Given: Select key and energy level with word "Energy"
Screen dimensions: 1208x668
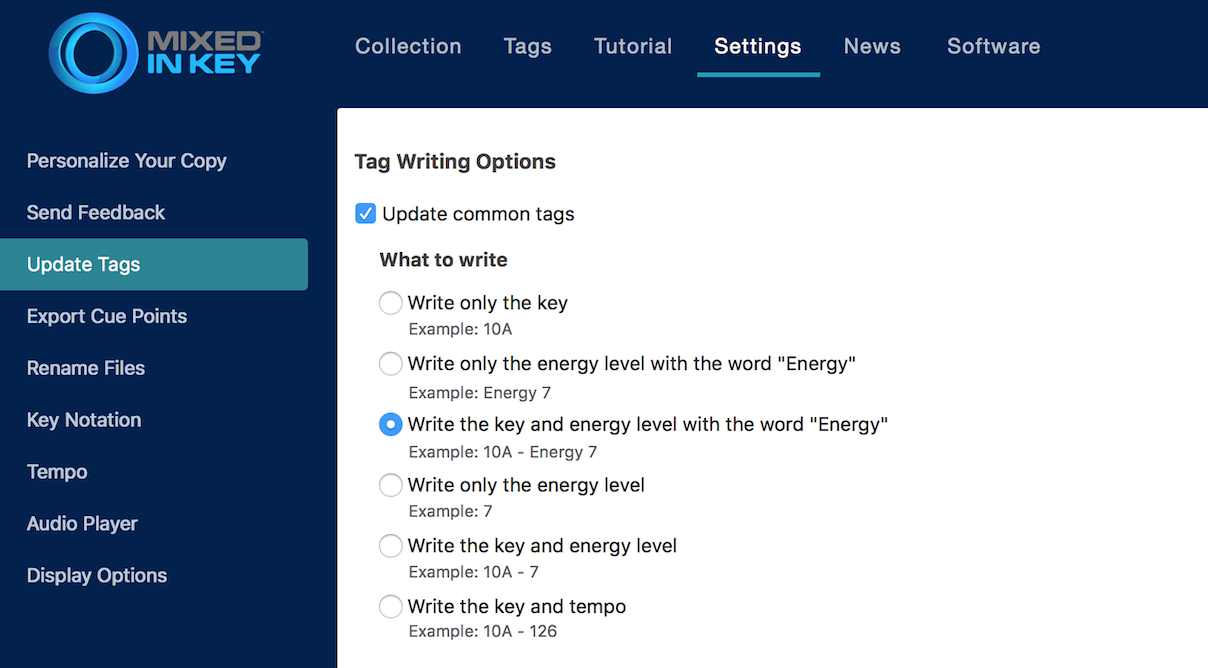Looking at the screenshot, I should pos(391,425).
